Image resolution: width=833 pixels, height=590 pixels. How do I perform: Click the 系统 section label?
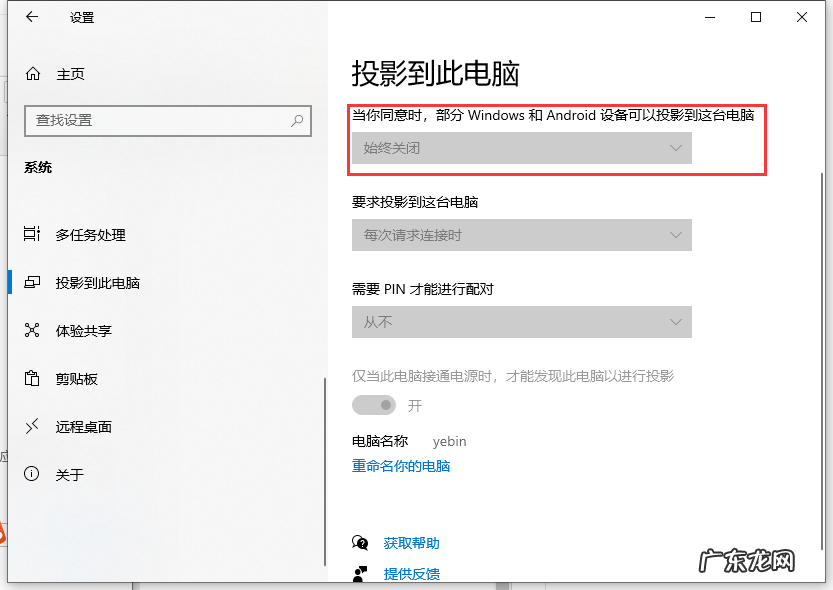point(38,167)
